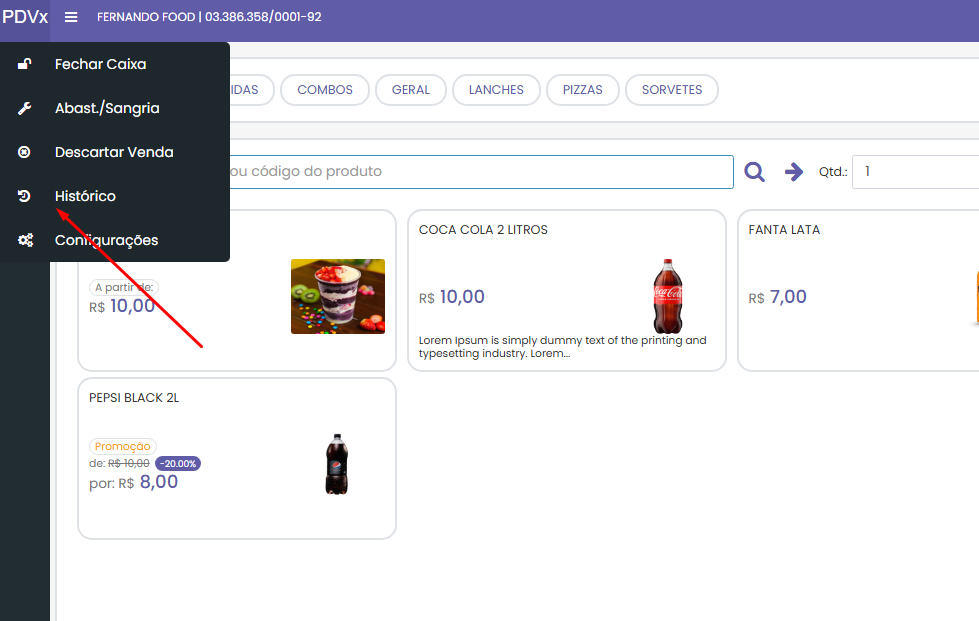Open the Histórico menu item
This screenshot has height=621, width=979.
pyautogui.click(x=85, y=196)
